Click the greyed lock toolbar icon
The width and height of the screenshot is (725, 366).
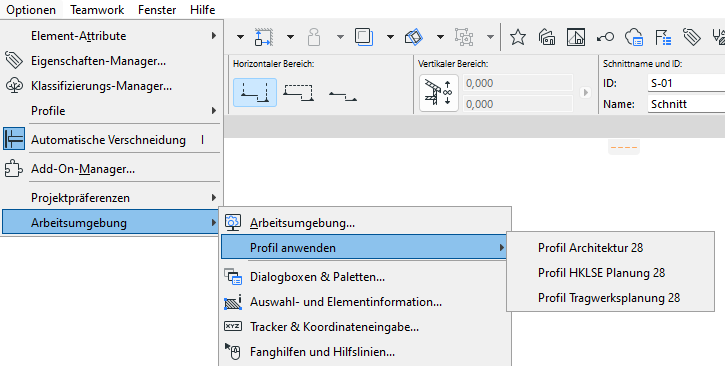pos(314,37)
